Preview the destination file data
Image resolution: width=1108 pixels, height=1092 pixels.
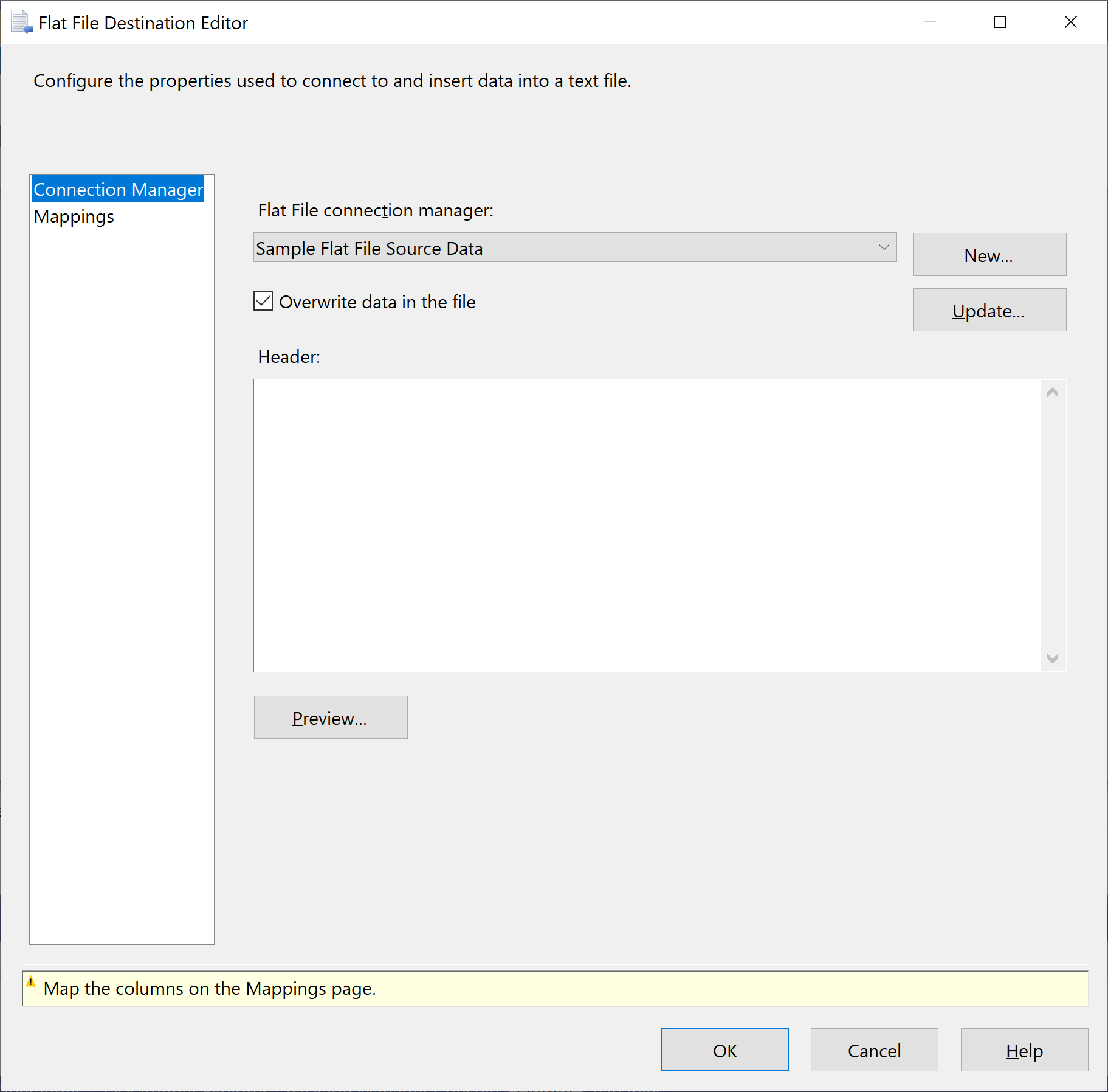tap(330, 717)
